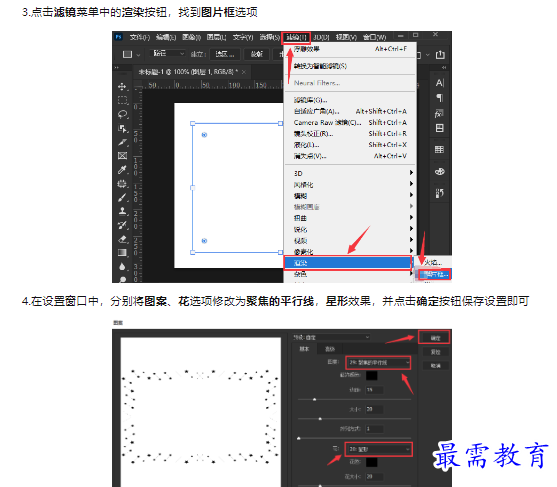The width and height of the screenshot is (557, 487).
Task: Open the table-grid panel icon in right strip
Action: coord(439,150)
